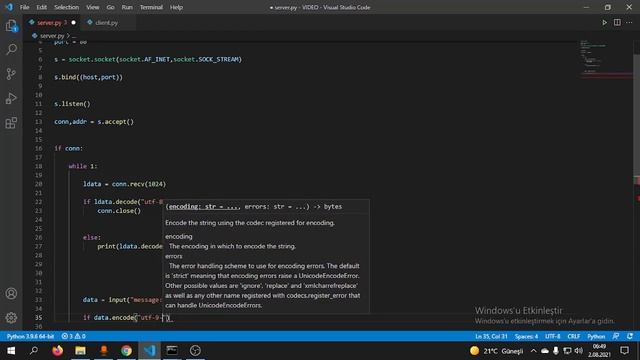Click the weather widget in the taskbar

tap(496, 351)
